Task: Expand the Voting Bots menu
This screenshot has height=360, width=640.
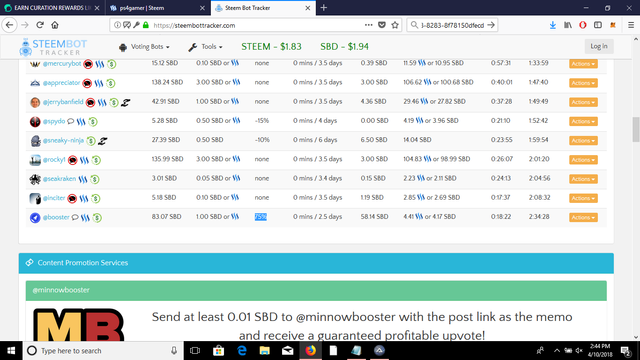Action: click(x=144, y=47)
